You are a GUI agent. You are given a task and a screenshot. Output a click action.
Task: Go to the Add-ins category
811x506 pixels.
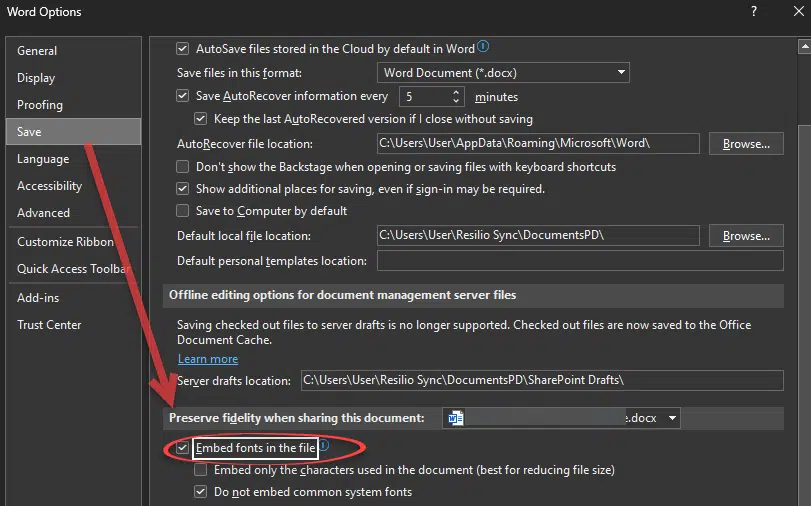pyautogui.click(x=73, y=297)
